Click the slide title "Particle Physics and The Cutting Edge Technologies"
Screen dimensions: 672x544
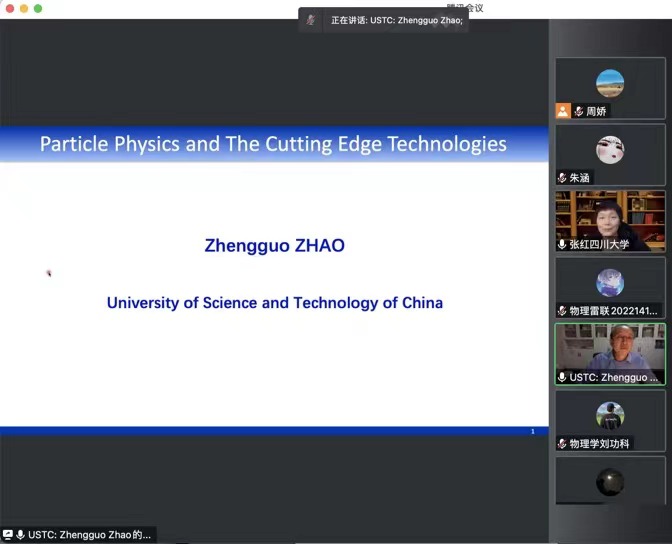pyautogui.click(x=273, y=144)
